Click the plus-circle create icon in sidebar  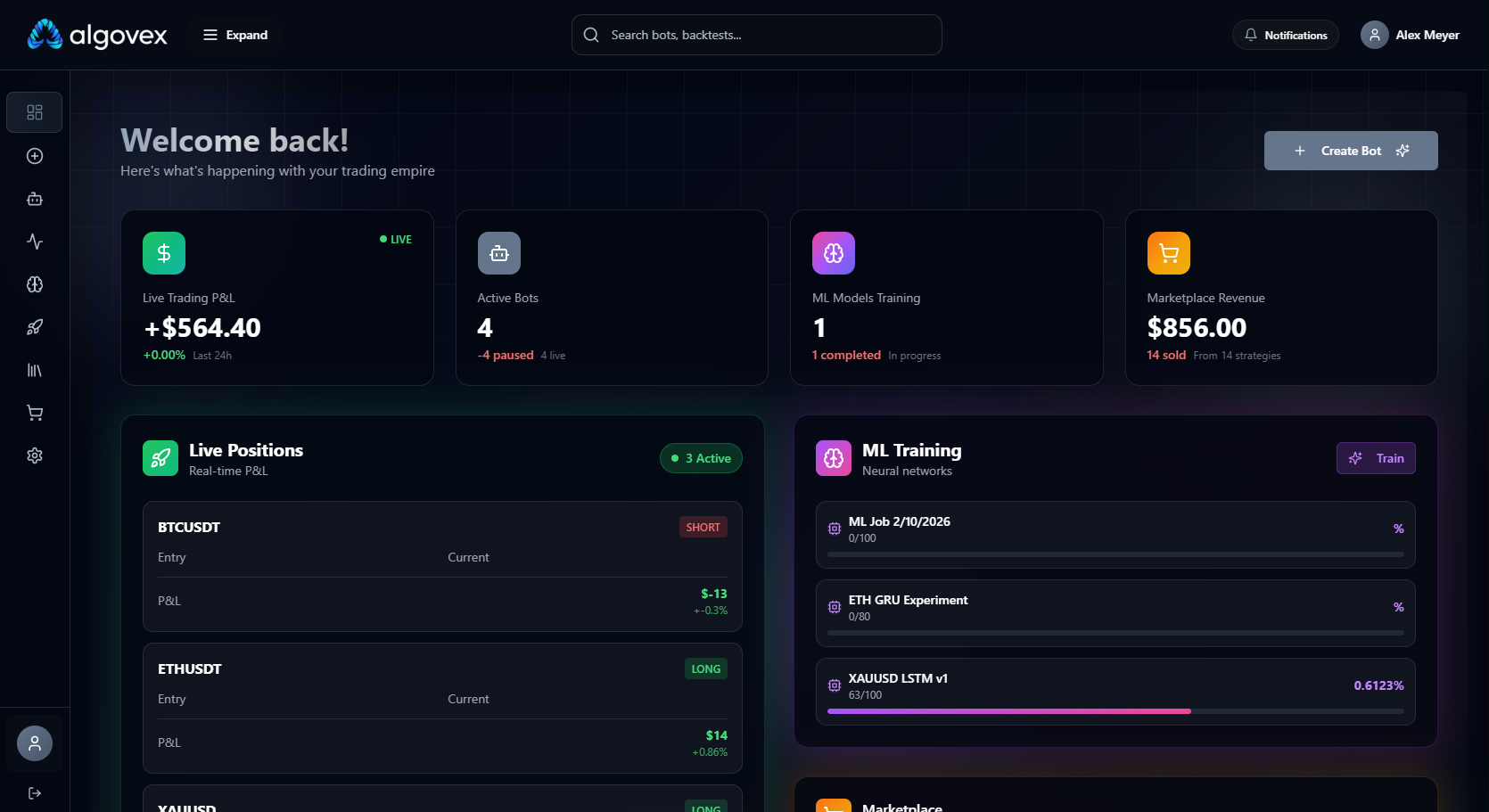pyautogui.click(x=35, y=156)
